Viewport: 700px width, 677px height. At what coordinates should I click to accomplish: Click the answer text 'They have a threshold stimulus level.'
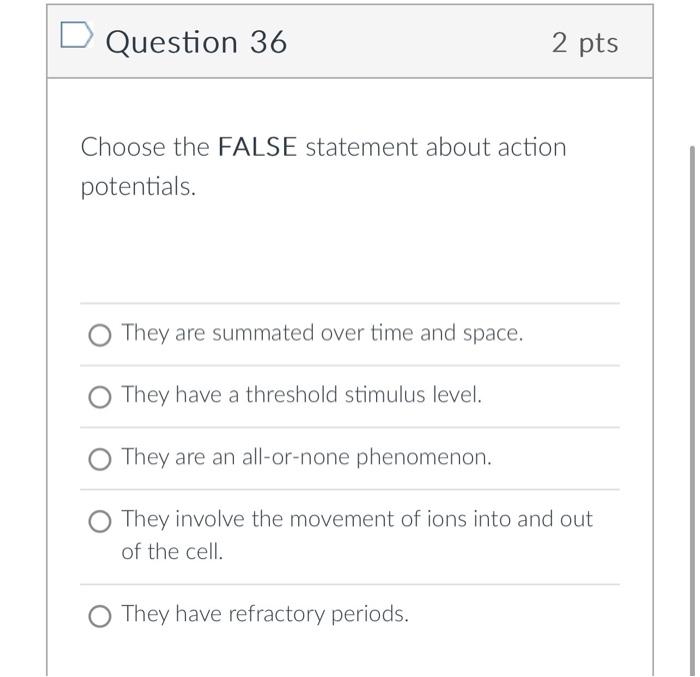pos(301,395)
